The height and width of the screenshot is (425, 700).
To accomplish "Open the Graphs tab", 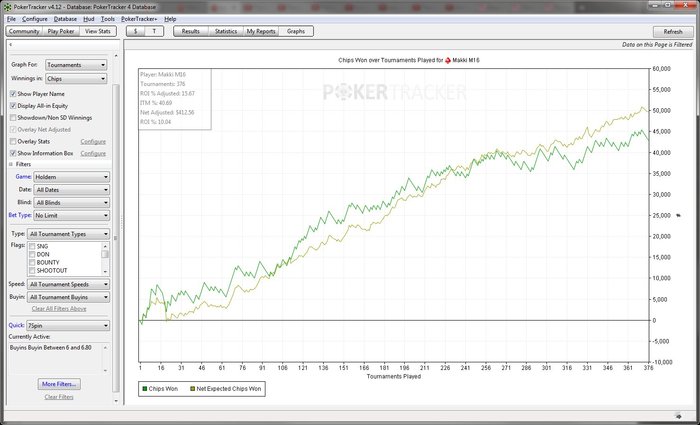I will coord(296,32).
